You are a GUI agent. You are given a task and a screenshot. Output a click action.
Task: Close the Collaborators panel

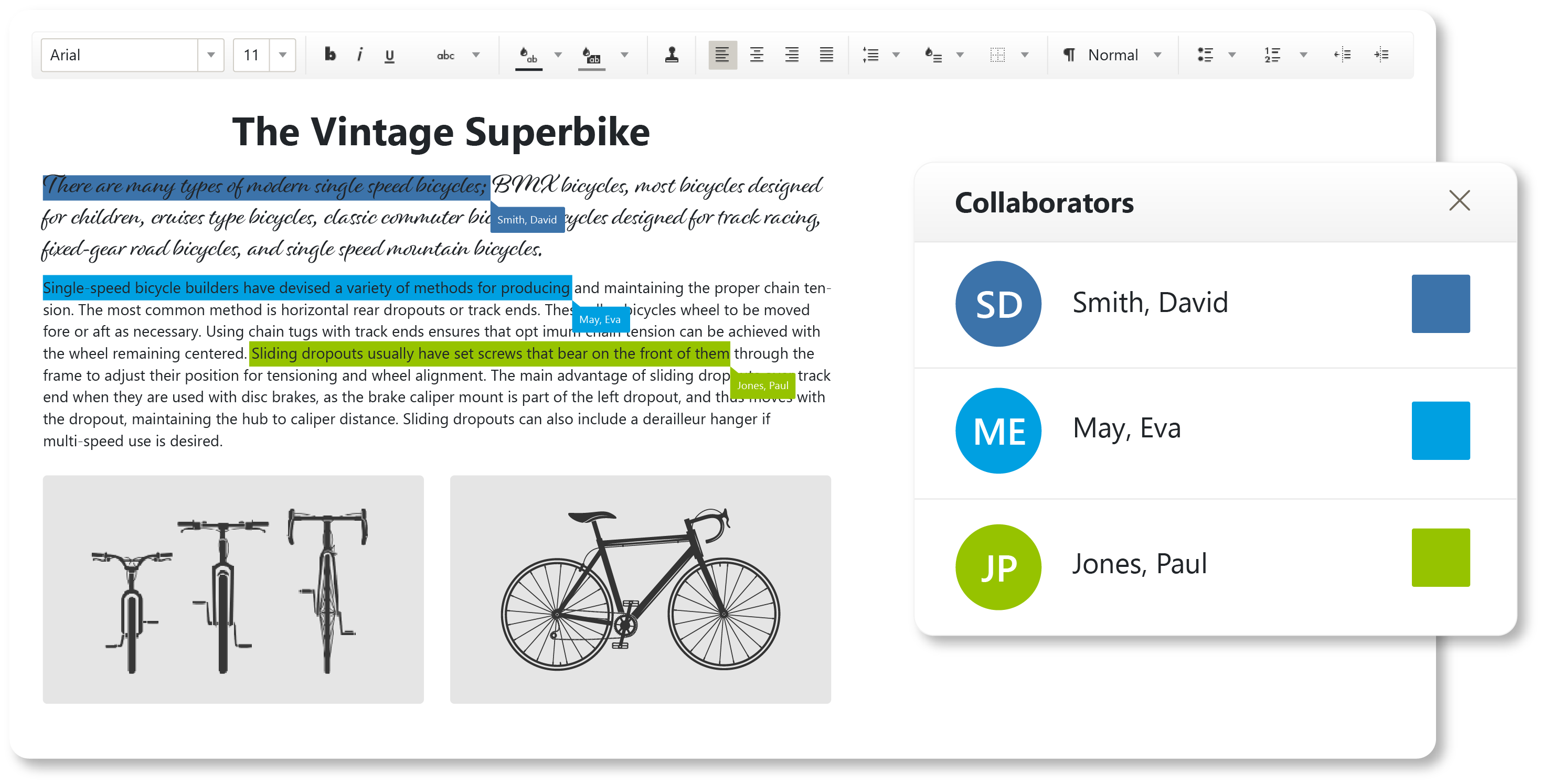coord(1460,200)
